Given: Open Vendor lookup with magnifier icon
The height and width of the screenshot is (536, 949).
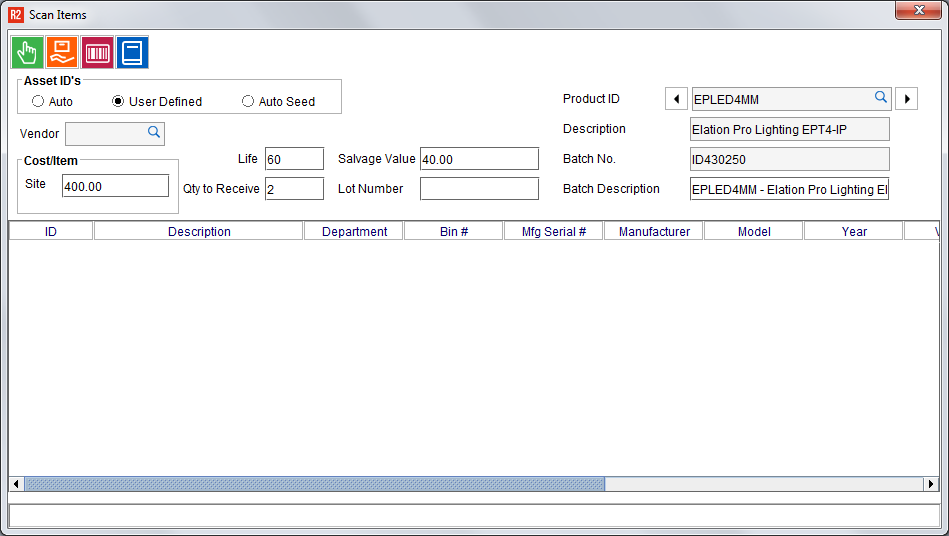Looking at the screenshot, I should coord(154,132).
